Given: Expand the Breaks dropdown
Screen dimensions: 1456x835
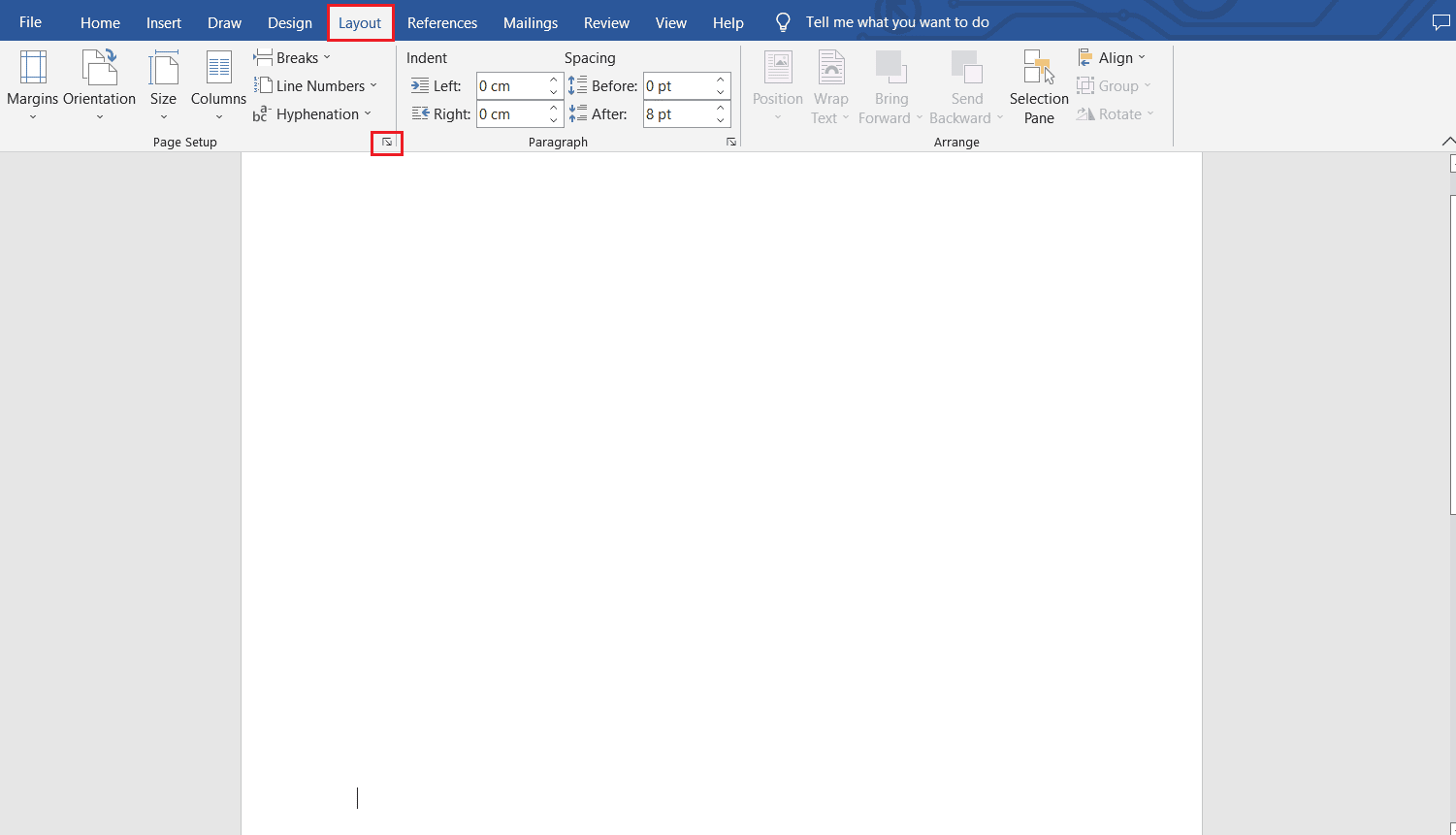Looking at the screenshot, I should click(292, 57).
